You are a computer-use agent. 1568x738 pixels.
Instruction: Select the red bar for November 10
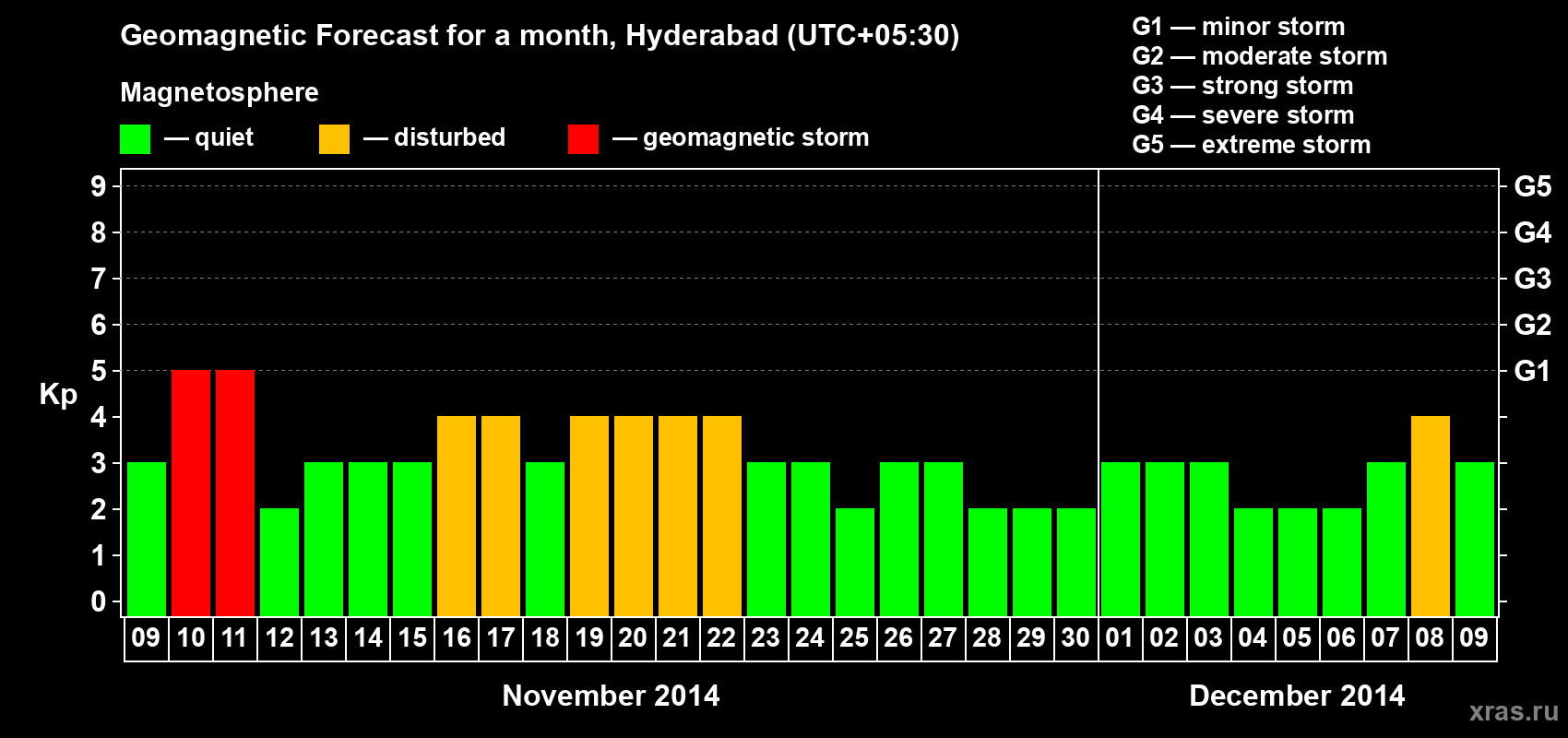(x=191, y=494)
